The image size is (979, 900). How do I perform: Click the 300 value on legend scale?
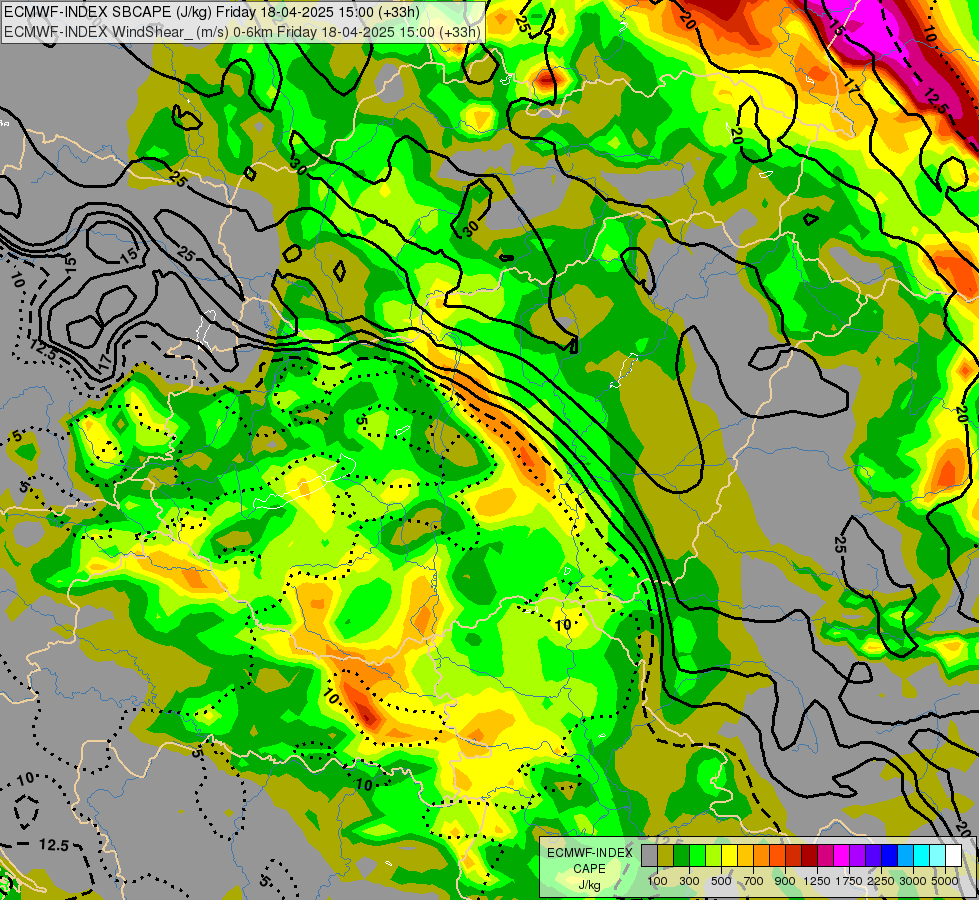tap(689, 881)
